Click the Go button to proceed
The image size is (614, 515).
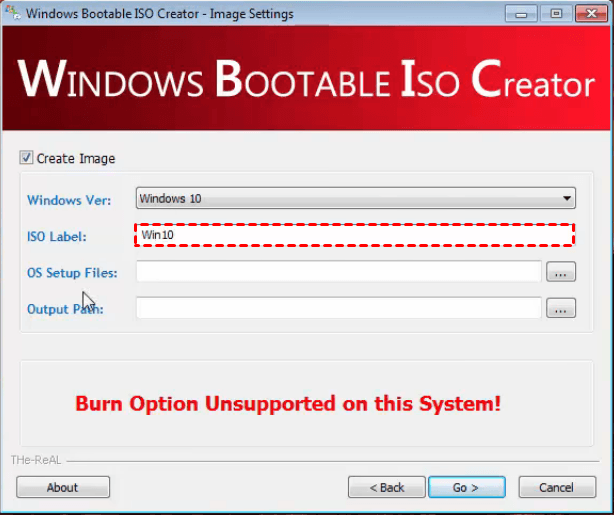(x=467, y=487)
